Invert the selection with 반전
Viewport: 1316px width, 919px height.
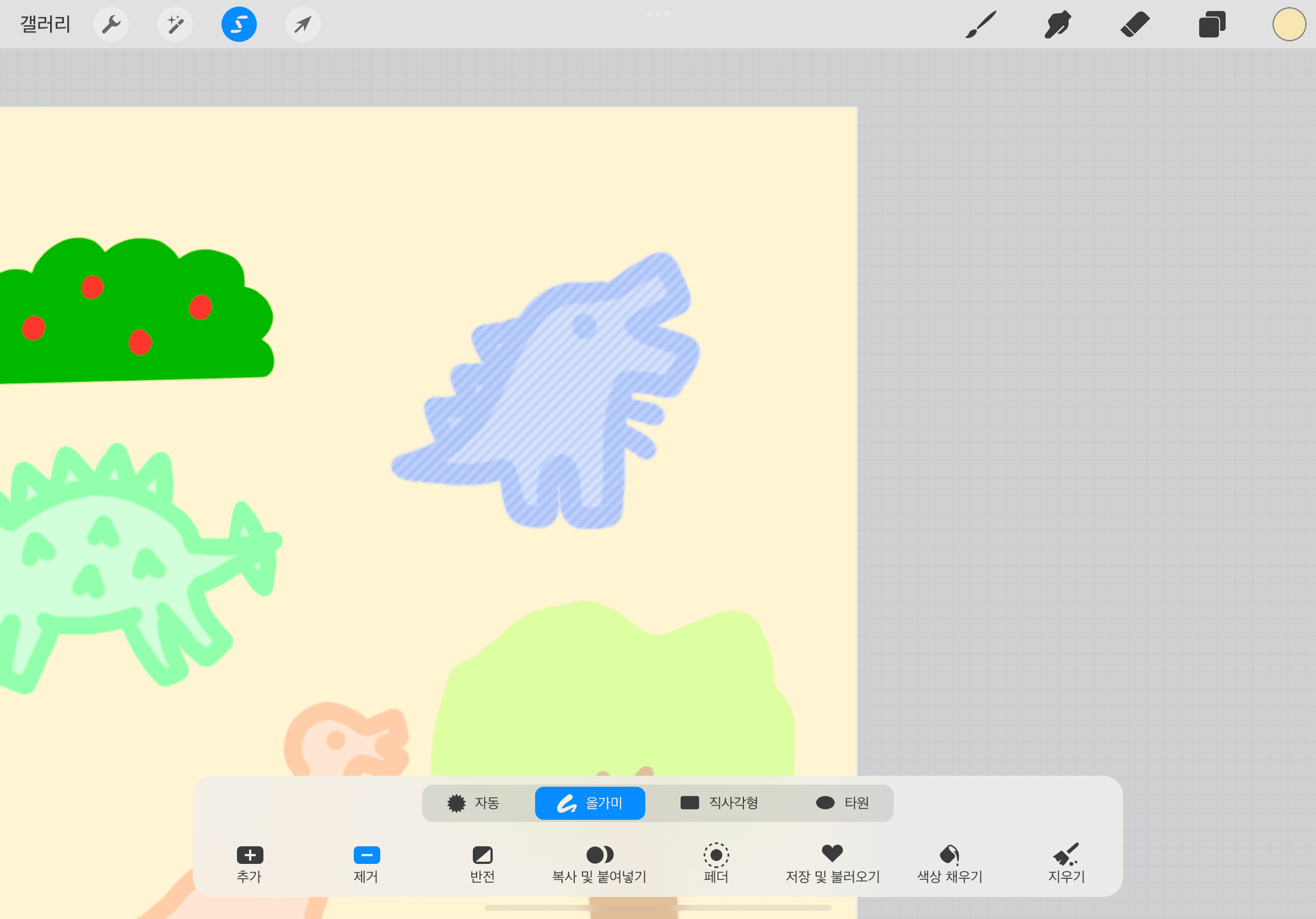click(x=483, y=863)
